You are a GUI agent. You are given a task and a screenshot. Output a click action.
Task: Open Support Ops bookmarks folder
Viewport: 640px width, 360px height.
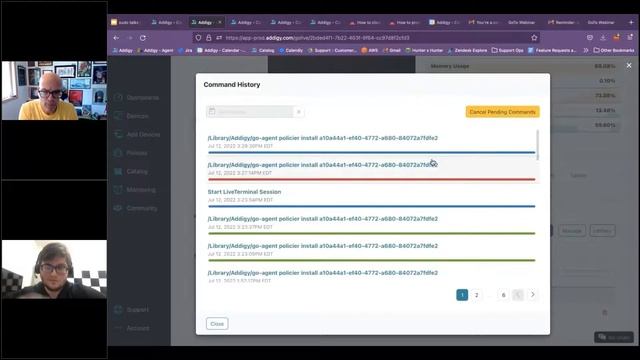507,50
